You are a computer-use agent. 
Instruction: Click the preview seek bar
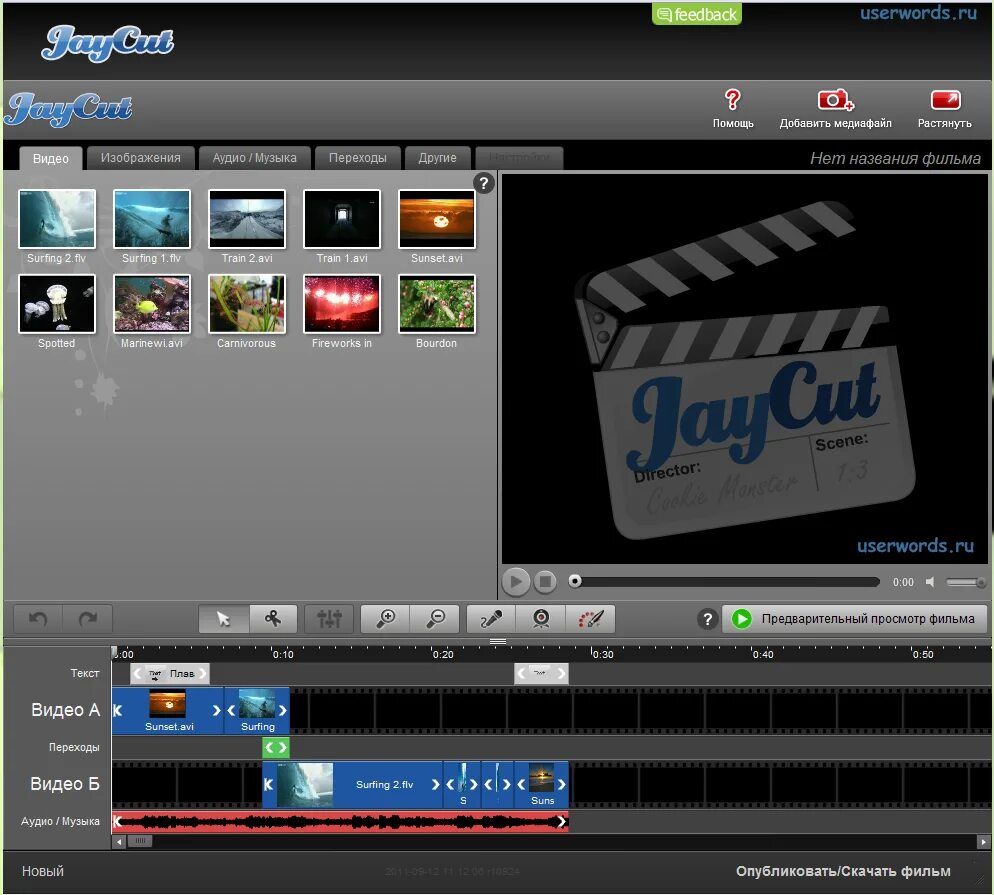(x=724, y=581)
